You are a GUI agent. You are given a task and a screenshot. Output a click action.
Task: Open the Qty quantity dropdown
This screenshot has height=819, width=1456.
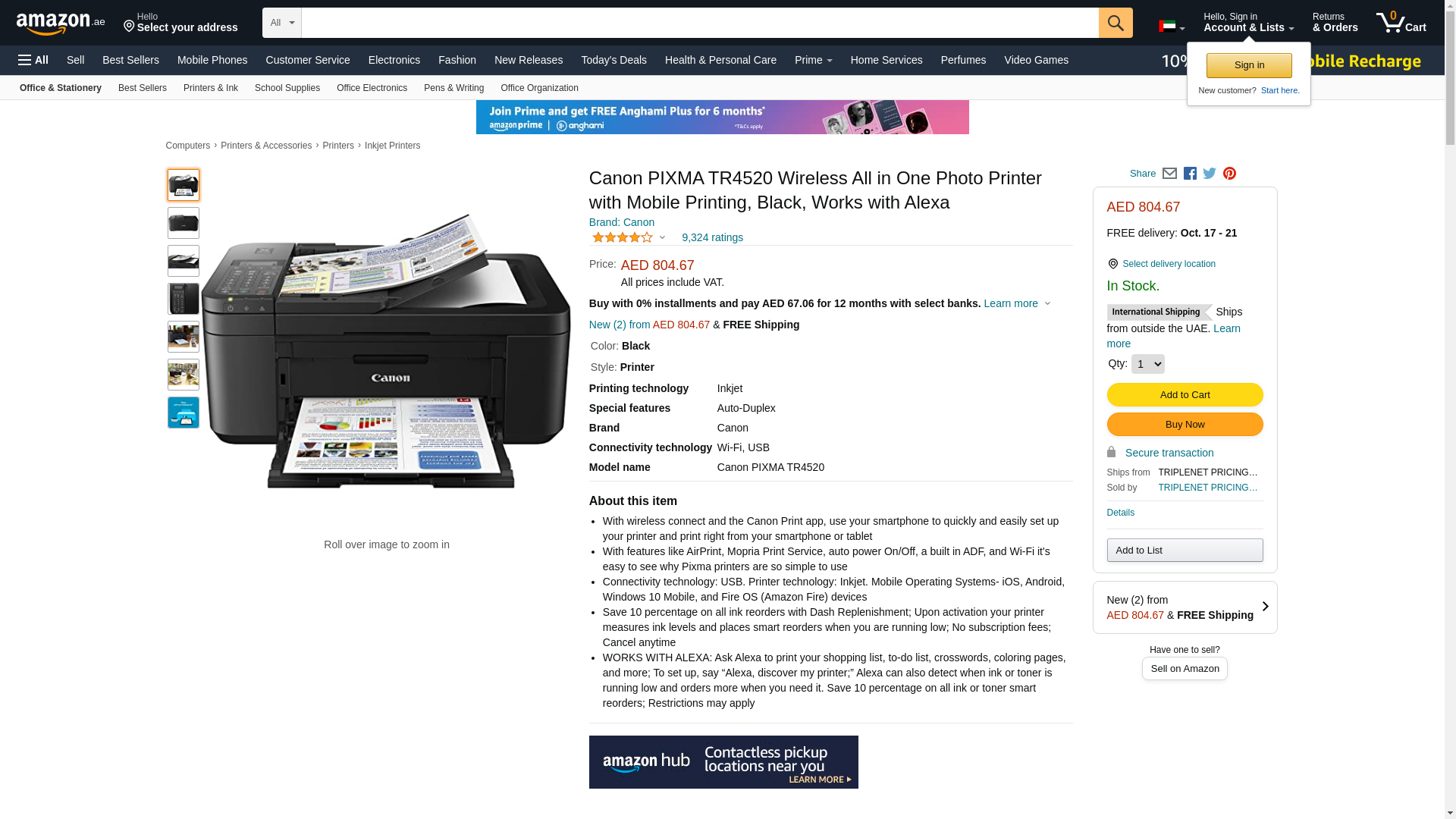tap(1147, 364)
